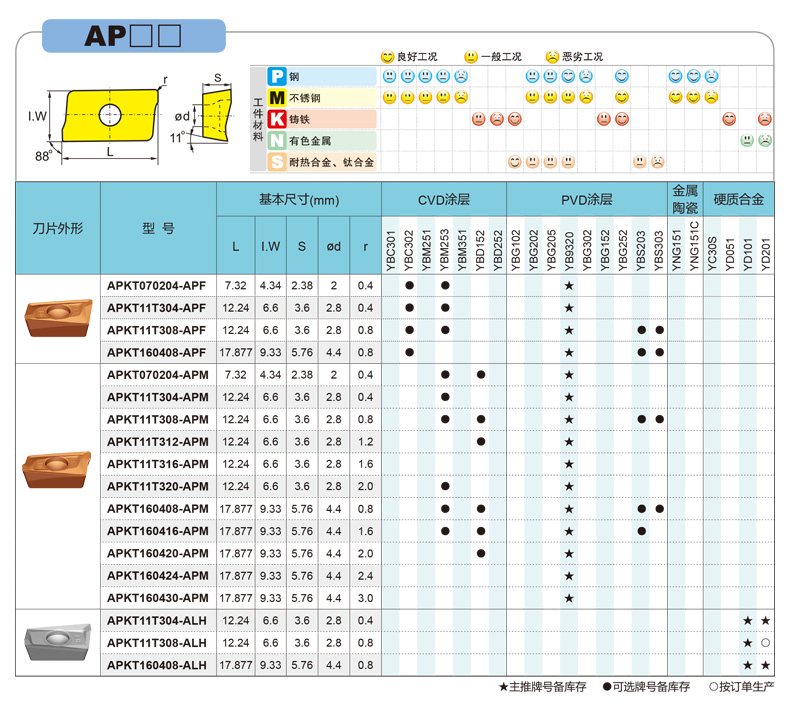The width and height of the screenshot is (790, 709).
Task: Click the r value 2.4 cell
Action: point(365,576)
